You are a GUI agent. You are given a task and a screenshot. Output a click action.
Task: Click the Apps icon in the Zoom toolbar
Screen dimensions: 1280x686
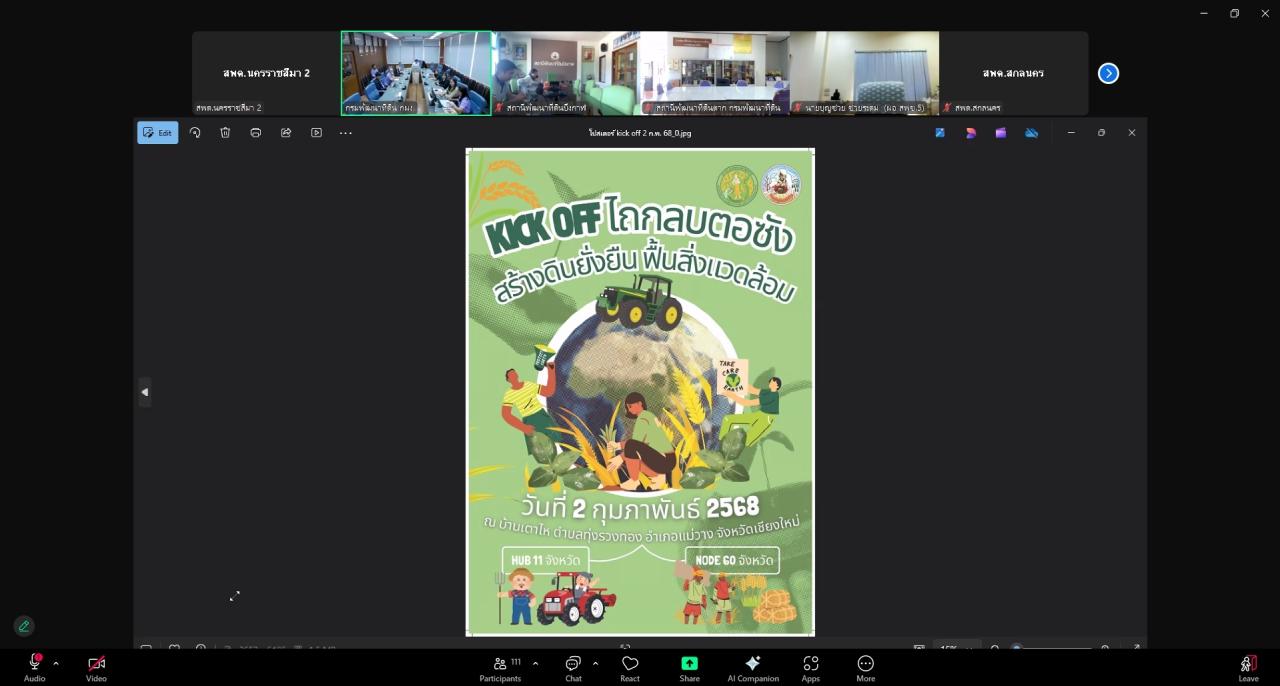click(810, 667)
